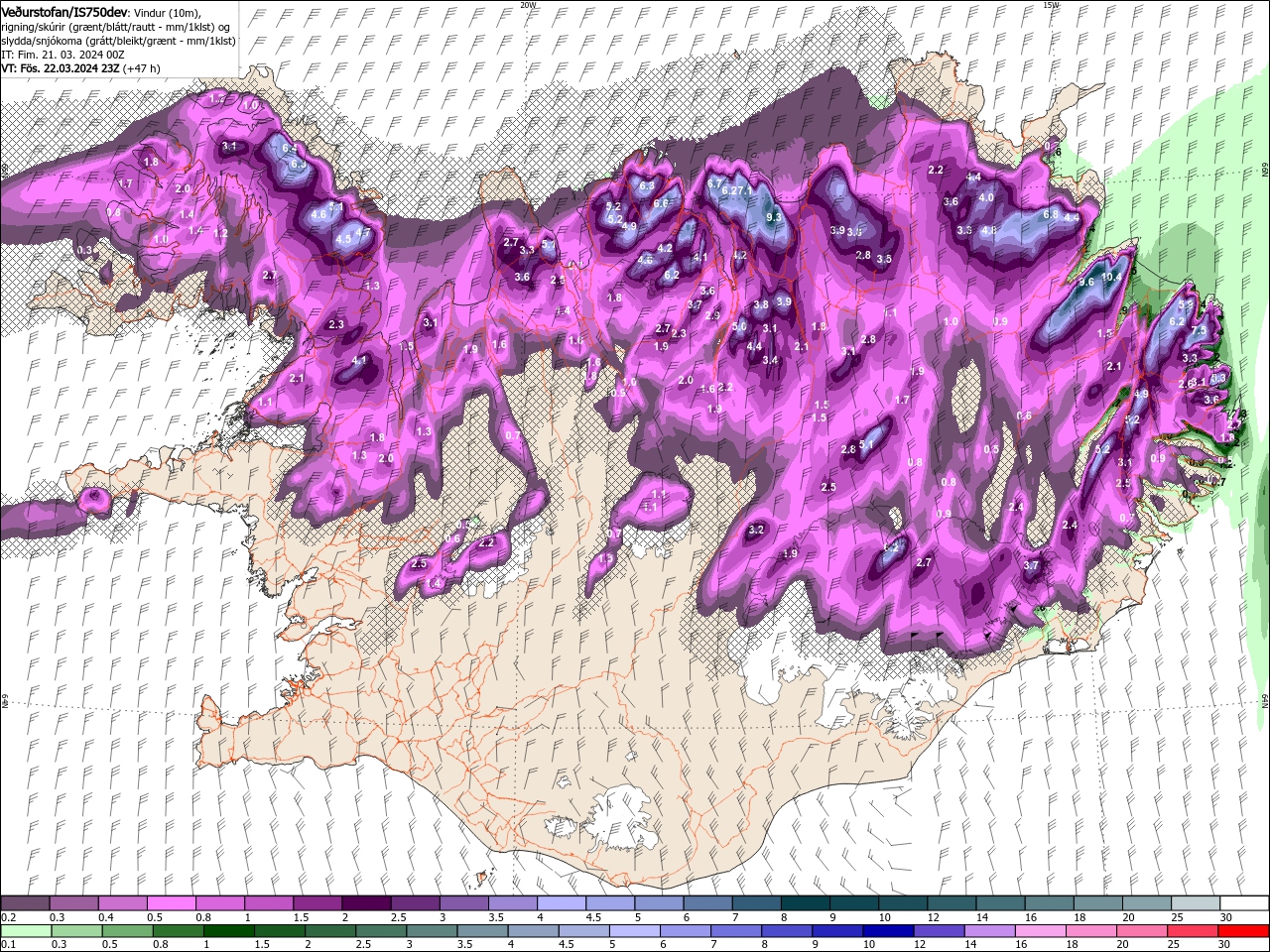Click the 25 label of the rain scale
Viewport: 1270px width, 952px height.
pyautogui.click(x=1175, y=945)
